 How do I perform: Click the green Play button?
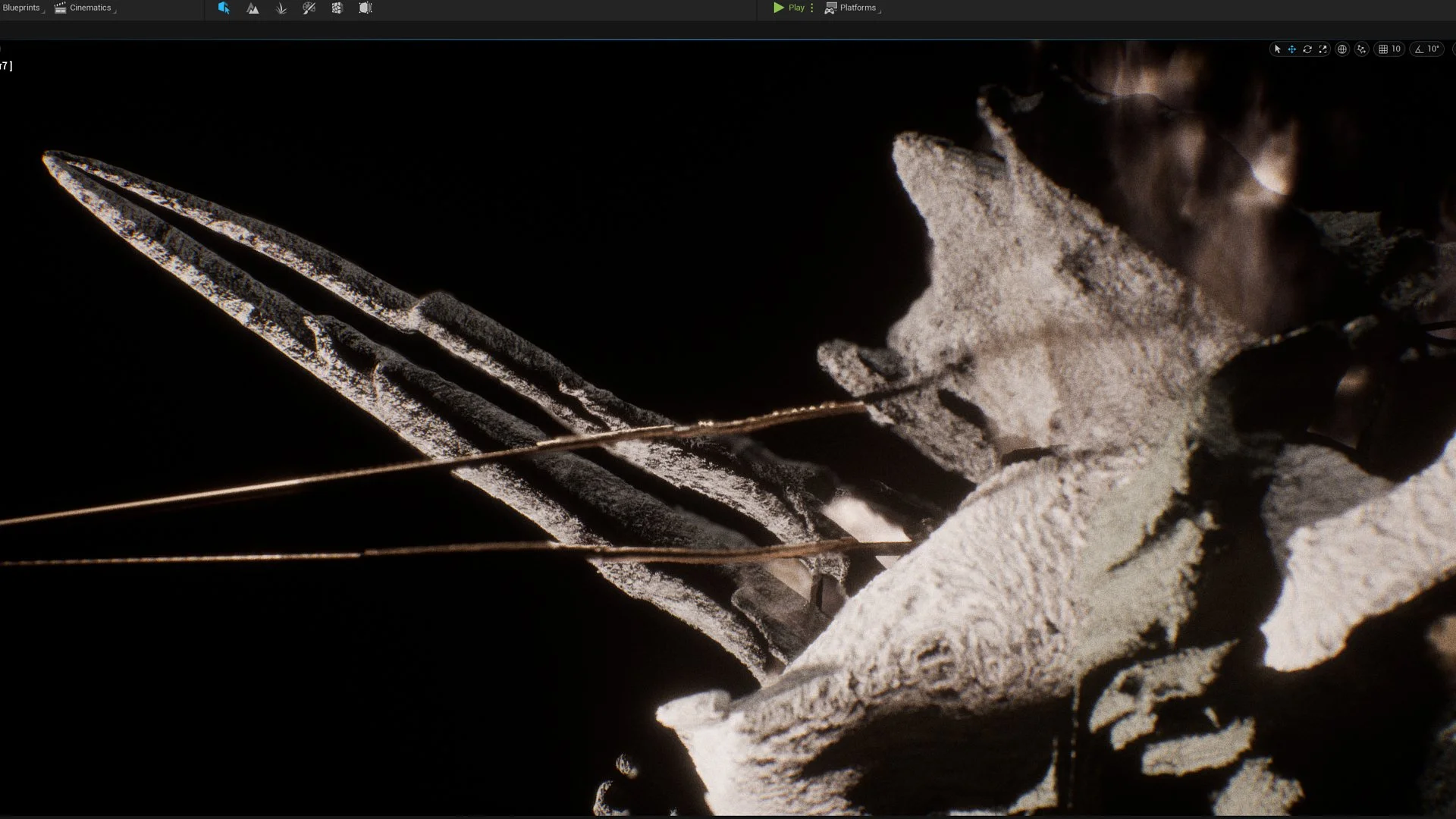tap(789, 8)
